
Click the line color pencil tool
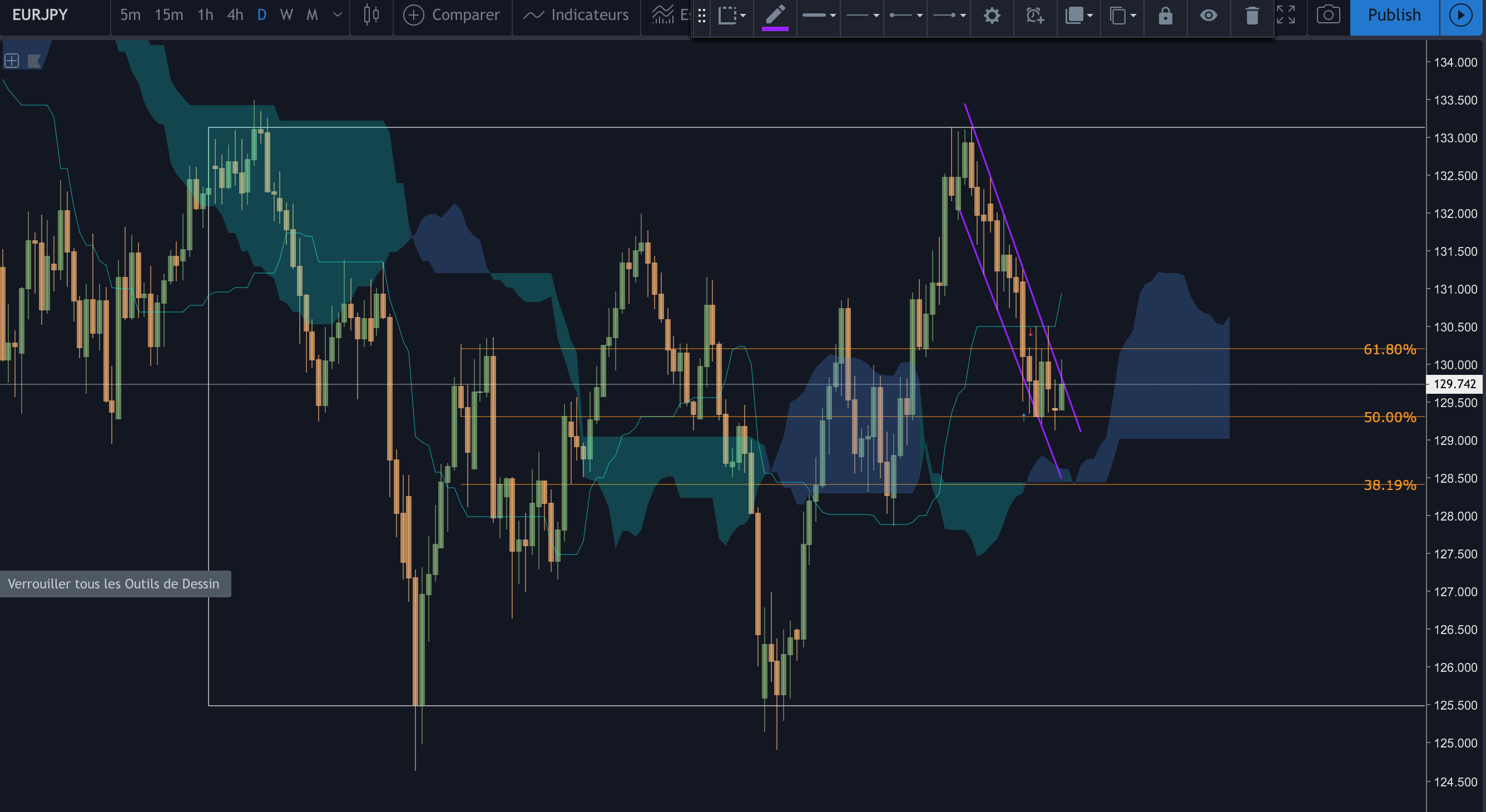(775, 16)
